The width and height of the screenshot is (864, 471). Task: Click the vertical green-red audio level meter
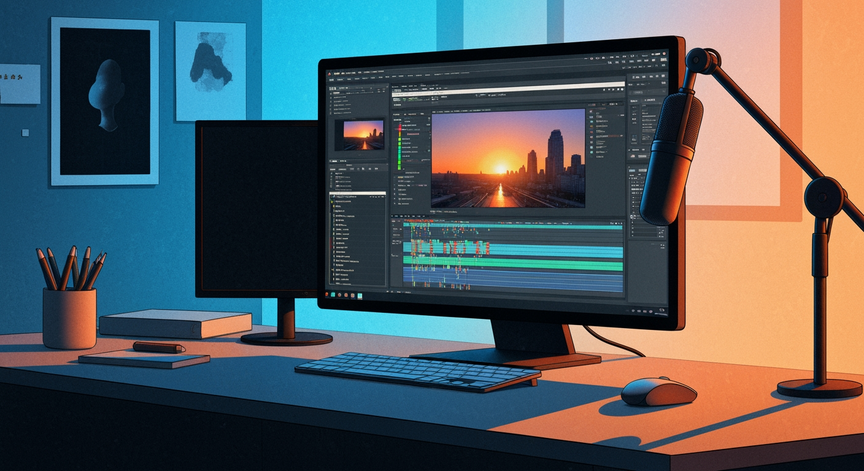pyautogui.click(x=400, y=147)
